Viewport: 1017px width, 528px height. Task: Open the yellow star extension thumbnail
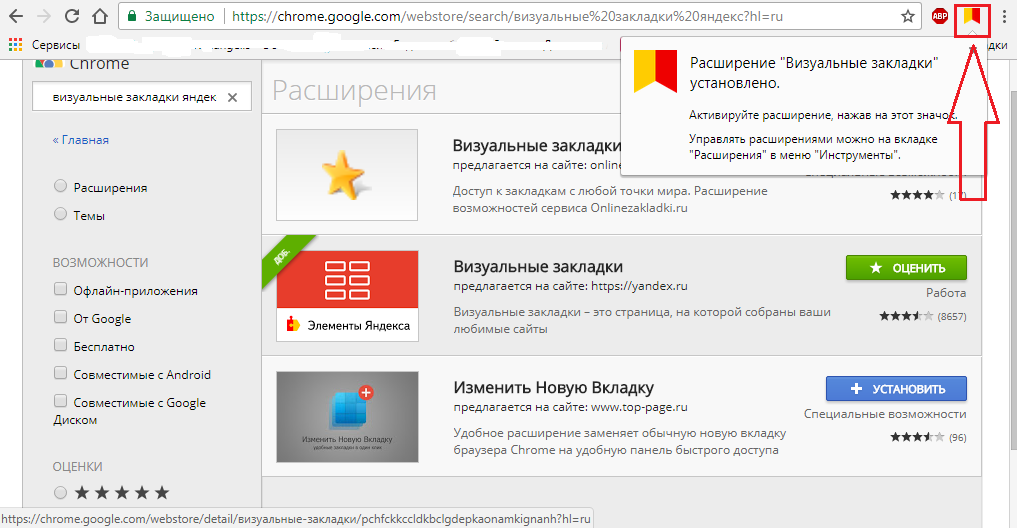[x=347, y=174]
